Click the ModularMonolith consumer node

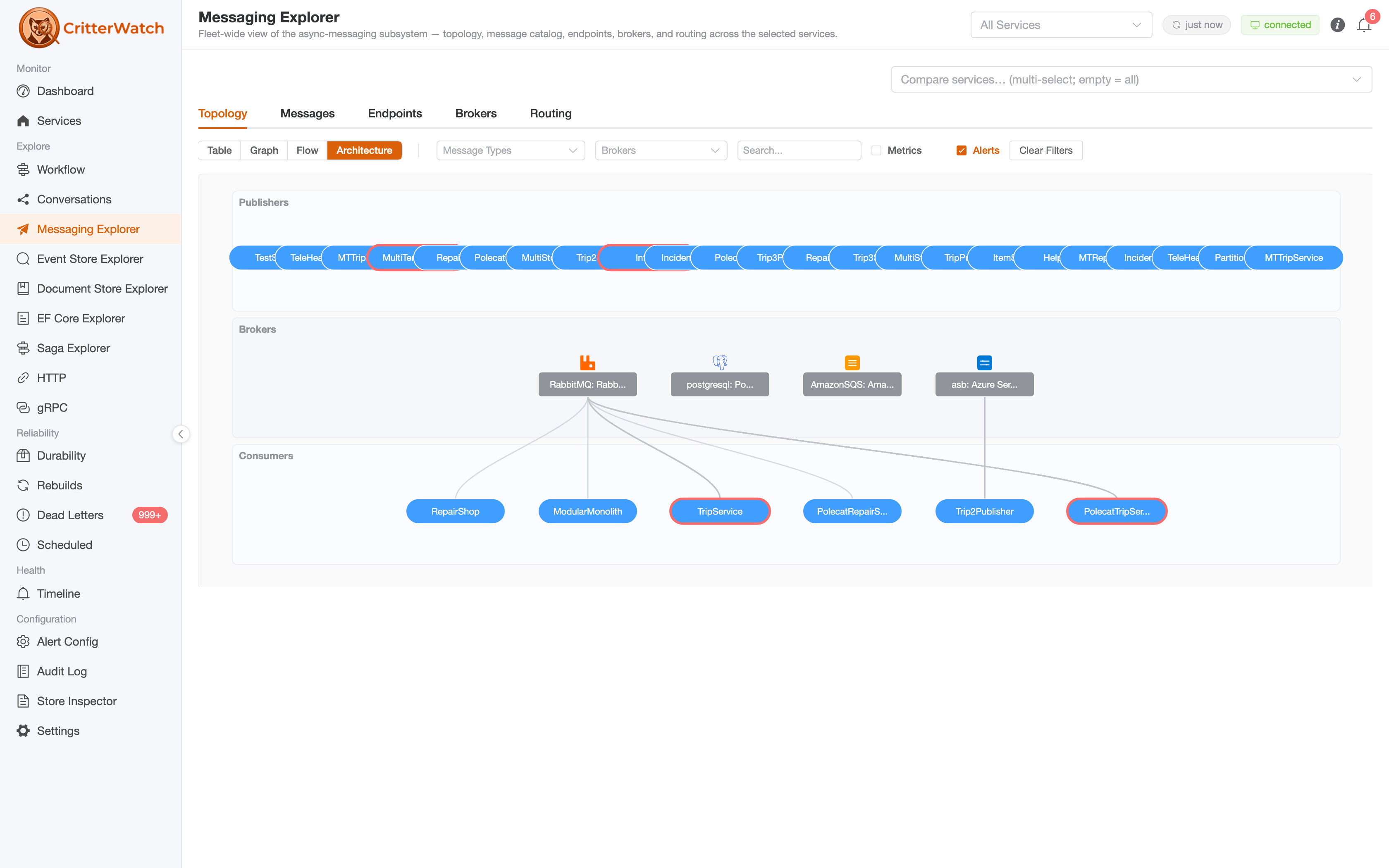click(x=588, y=512)
